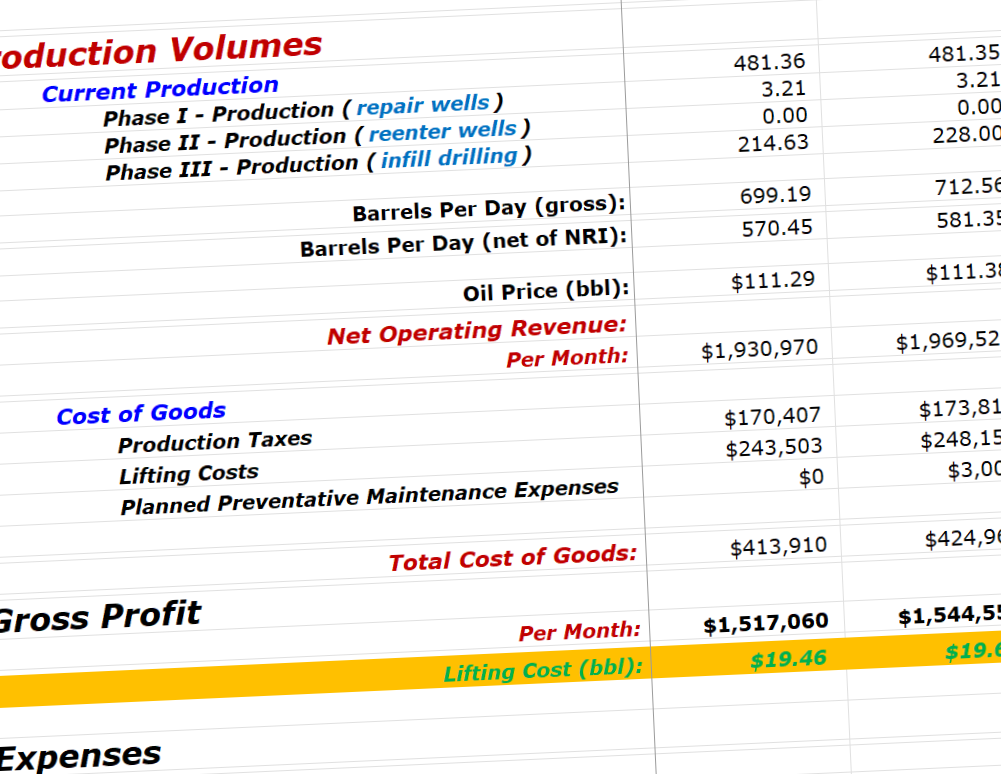Select the first-column cell showing 3.21

pyautogui.click(x=784, y=89)
